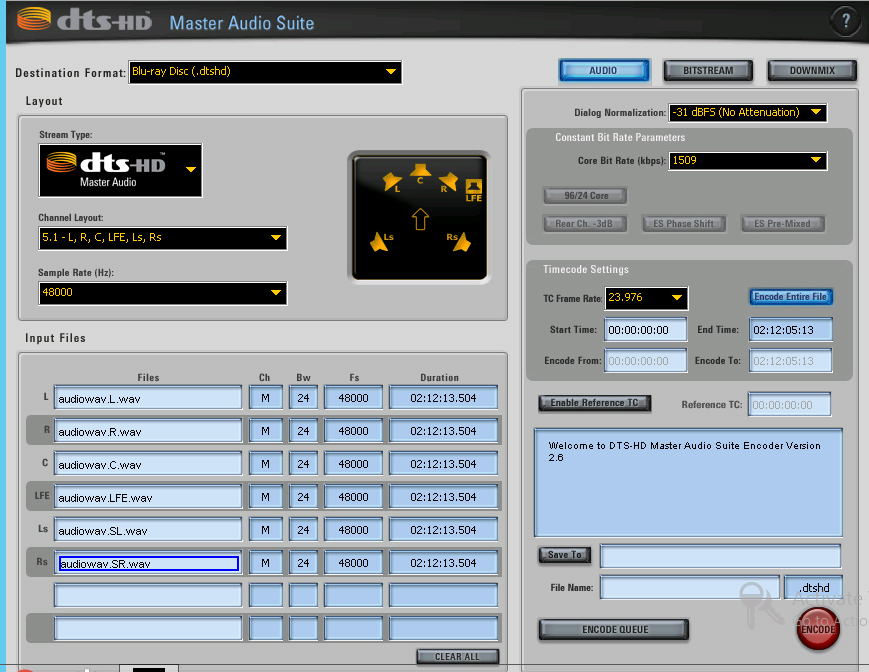Viewport: 869px width, 672px height.
Task: Click the Left surround Ls speaker icon
Action: (x=381, y=242)
